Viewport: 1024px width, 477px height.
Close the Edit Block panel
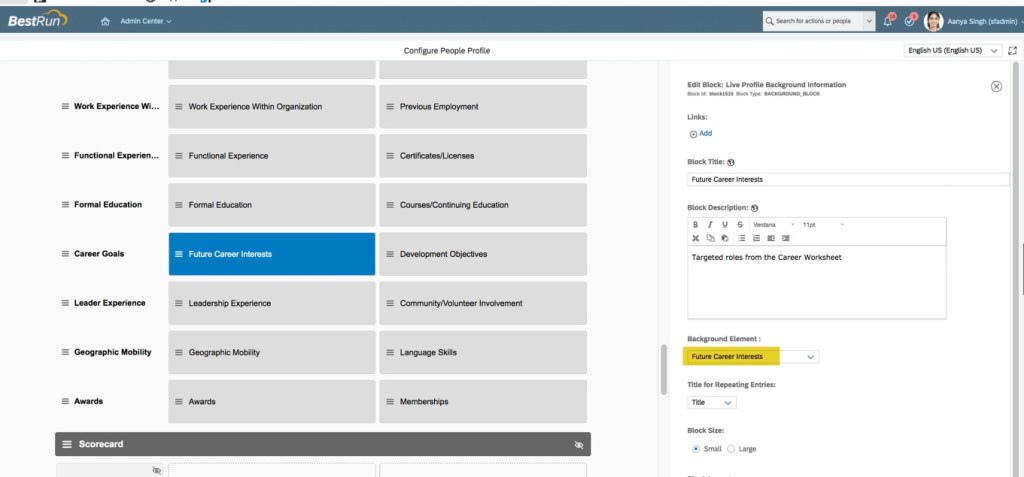(x=996, y=87)
